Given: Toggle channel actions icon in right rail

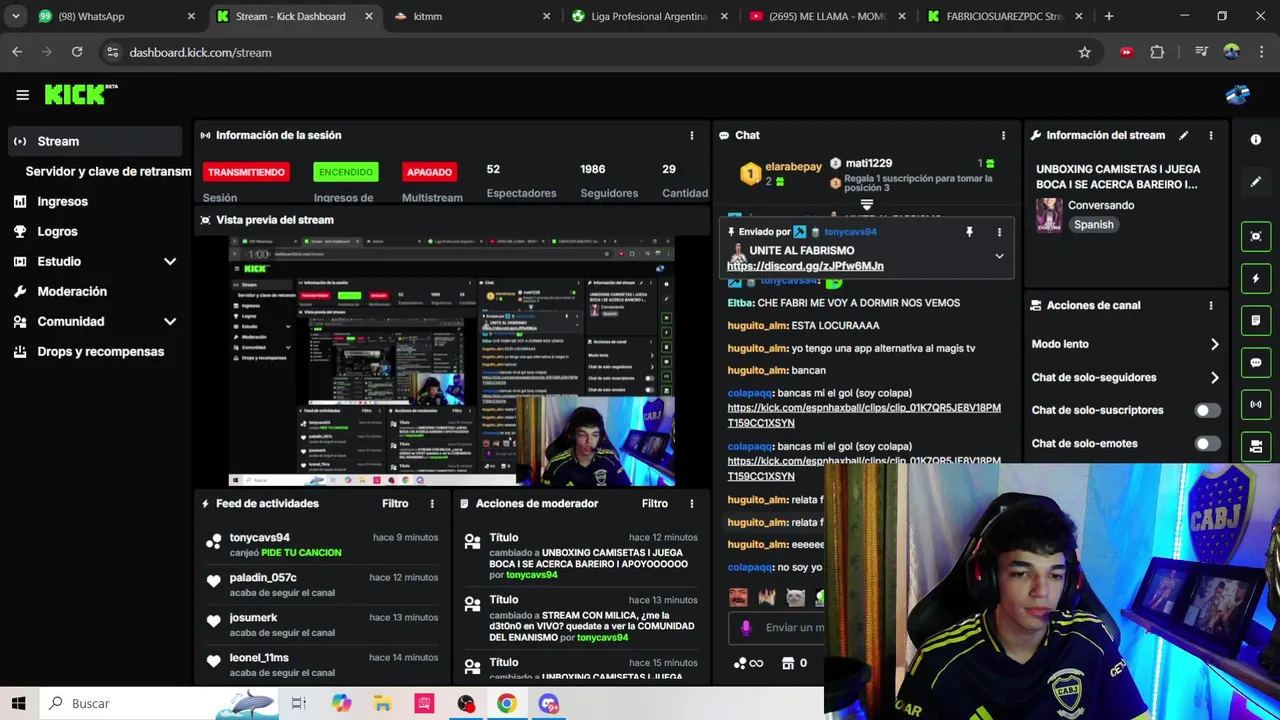Looking at the screenshot, I should tap(1256, 446).
